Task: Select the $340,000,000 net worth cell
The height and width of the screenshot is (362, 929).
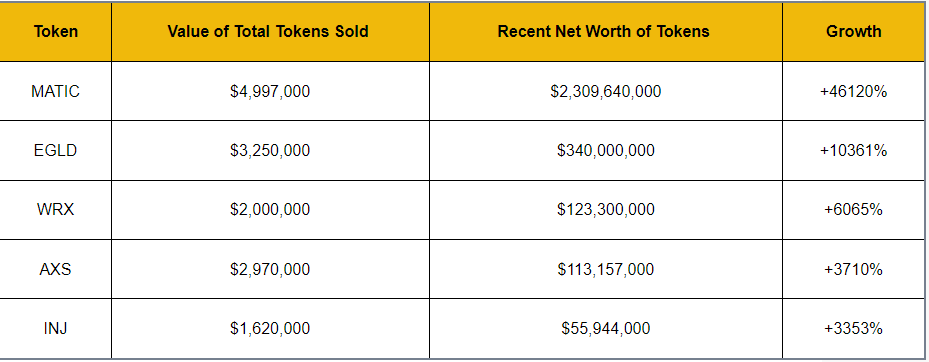Action: click(606, 150)
